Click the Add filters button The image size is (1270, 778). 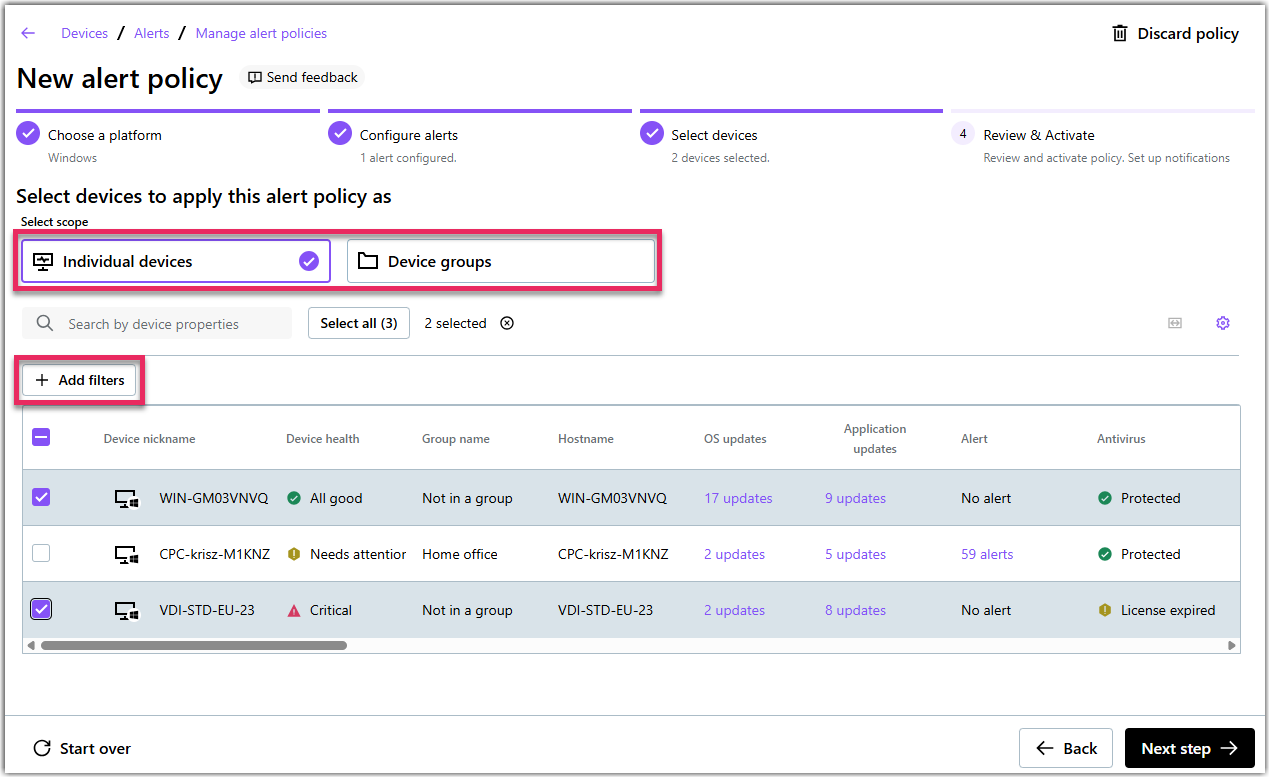pos(80,380)
